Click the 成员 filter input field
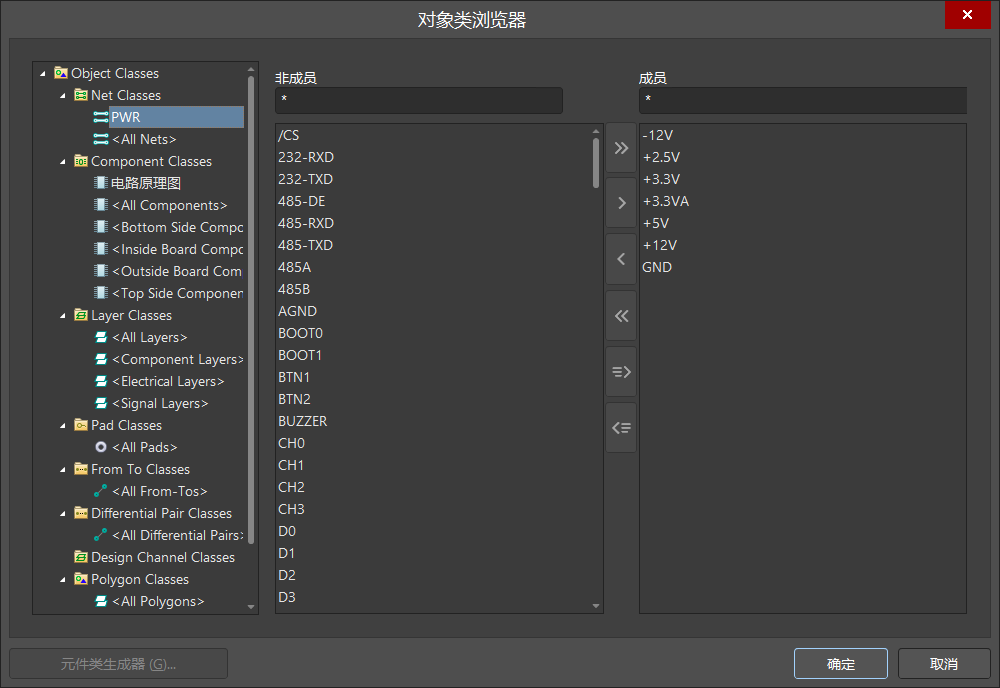 point(802,100)
